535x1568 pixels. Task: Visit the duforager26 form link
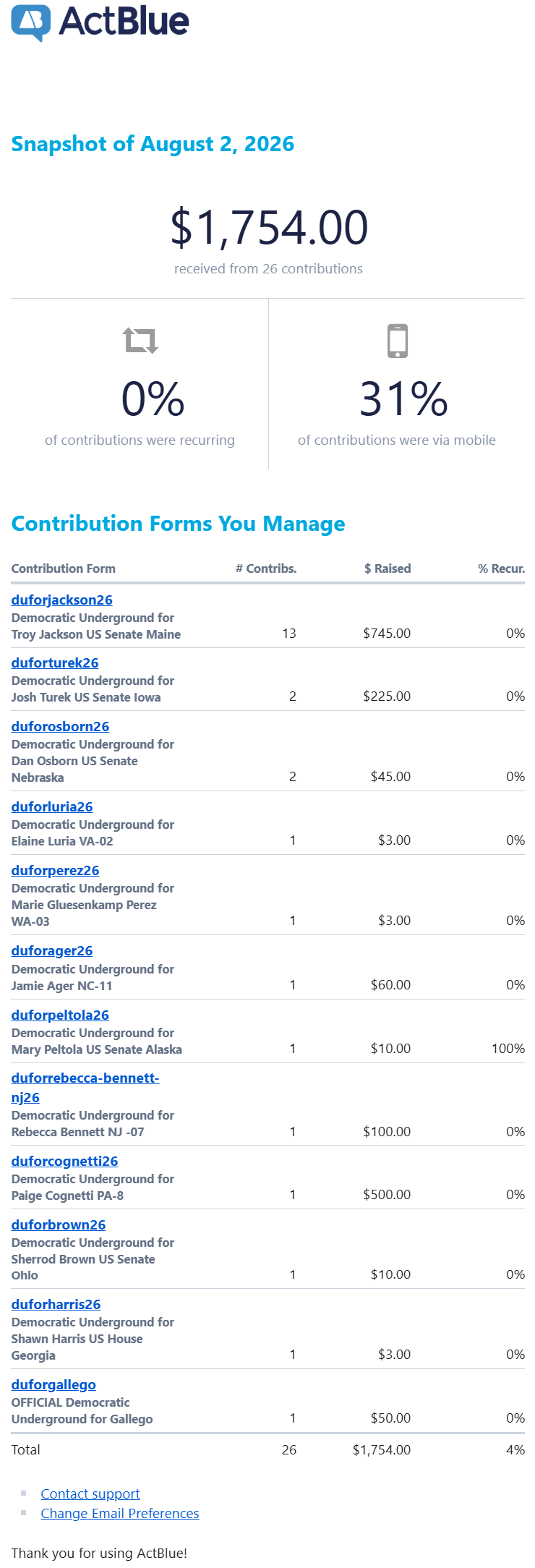[52, 950]
